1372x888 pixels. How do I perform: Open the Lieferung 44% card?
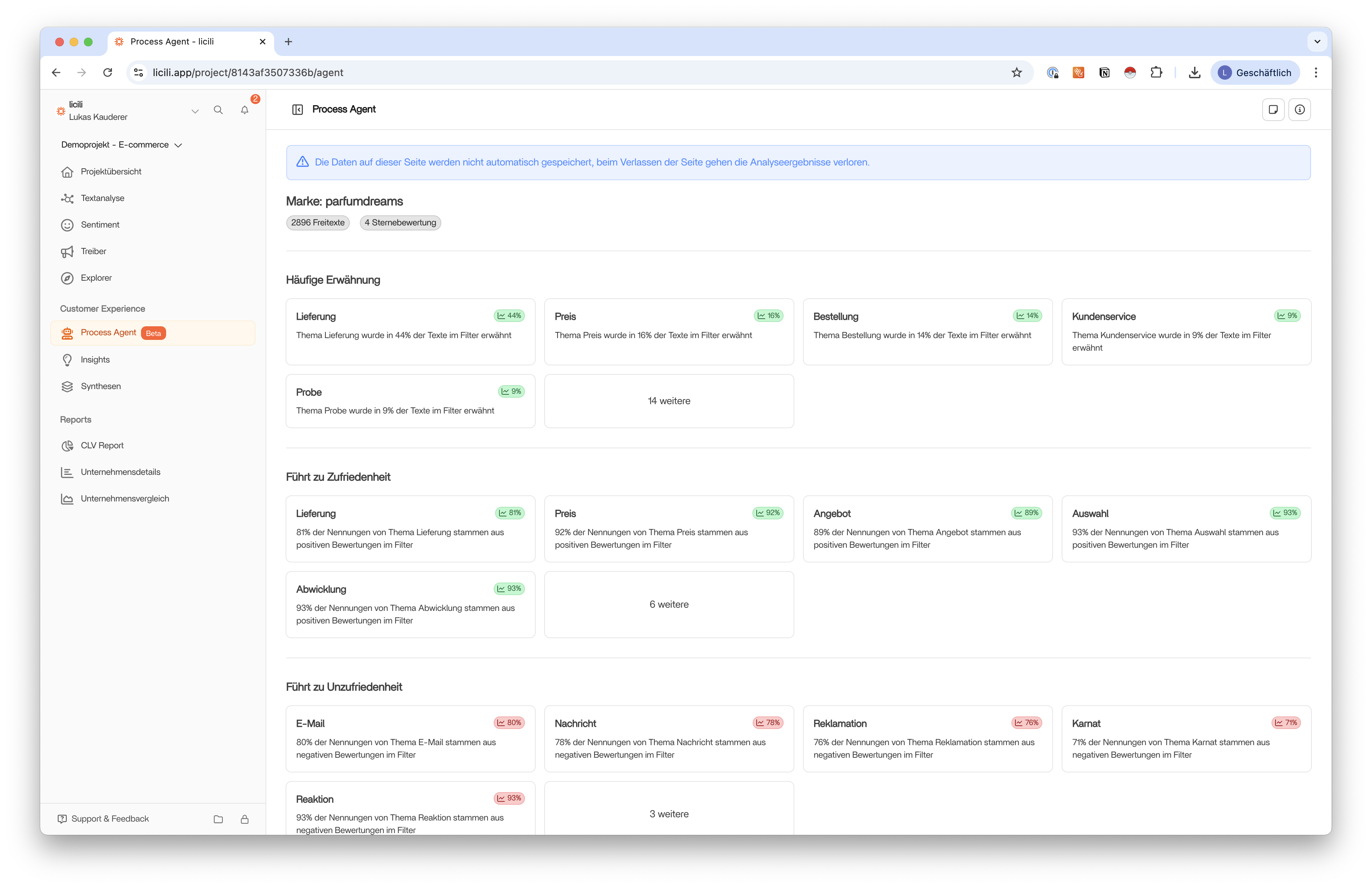click(410, 332)
